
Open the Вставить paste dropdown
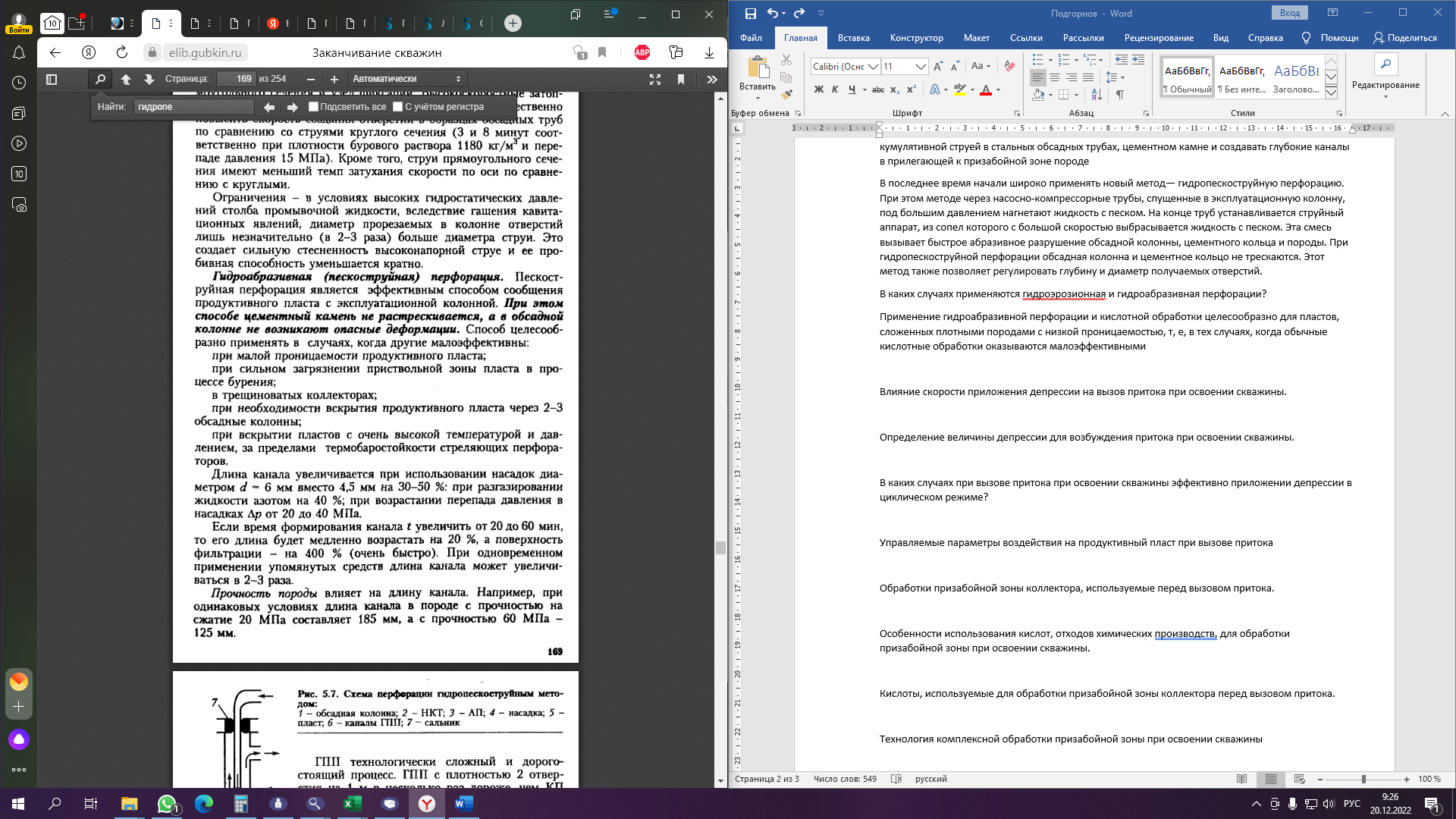757,91
